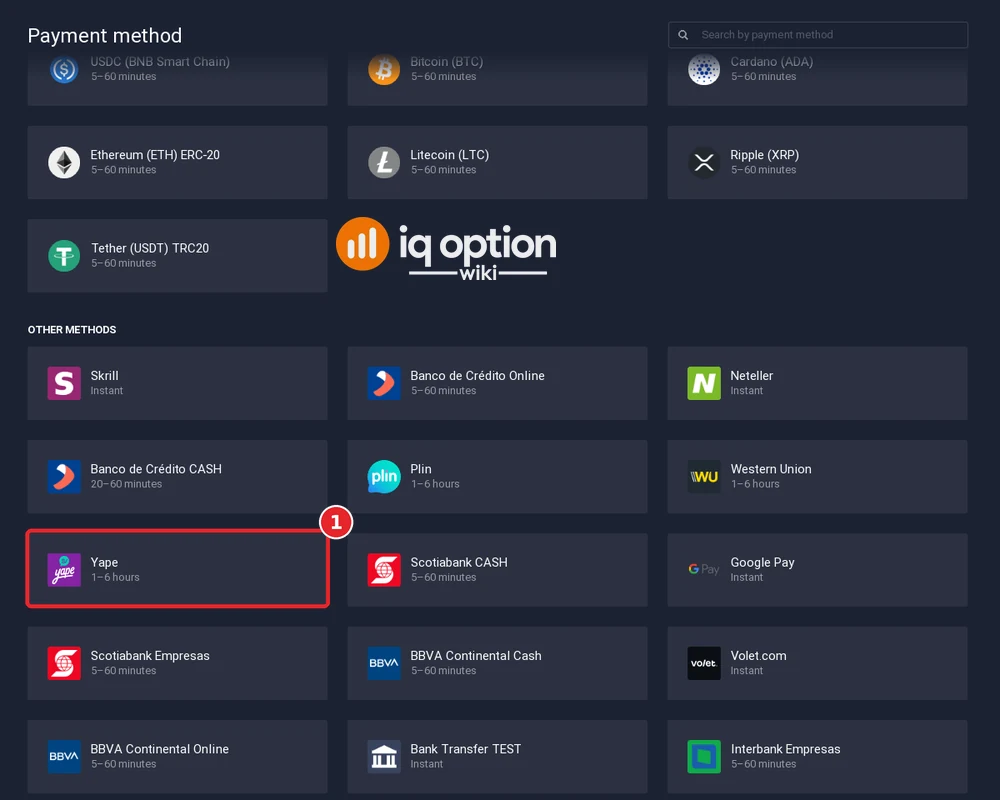Click 'Instant' under Skrill
Viewport: 1000px width, 800px height.
coord(107,391)
